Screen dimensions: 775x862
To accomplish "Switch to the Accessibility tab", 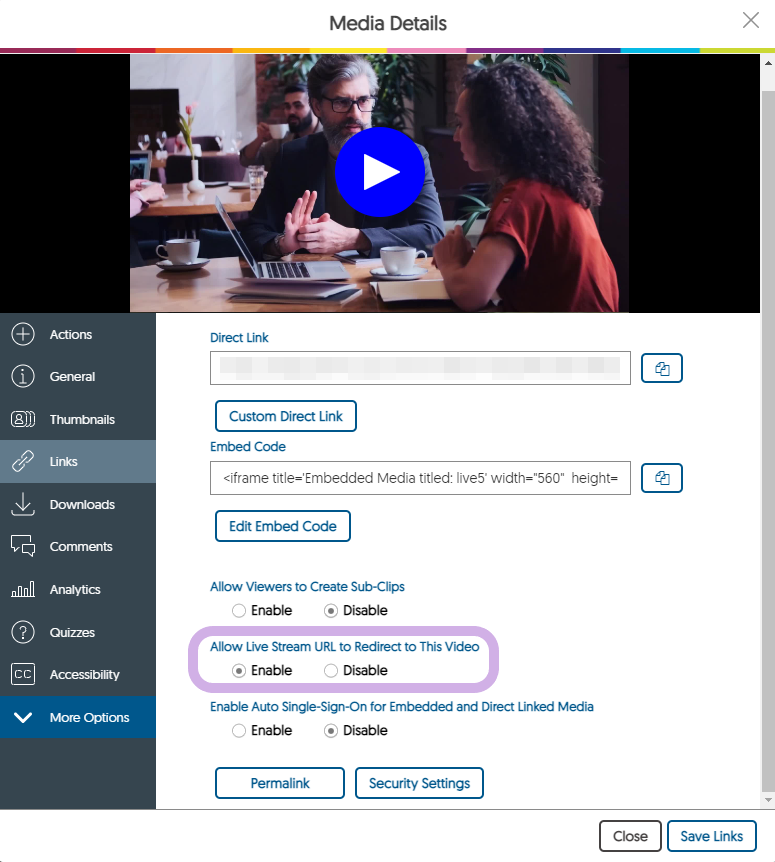I will click(x=84, y=675).
